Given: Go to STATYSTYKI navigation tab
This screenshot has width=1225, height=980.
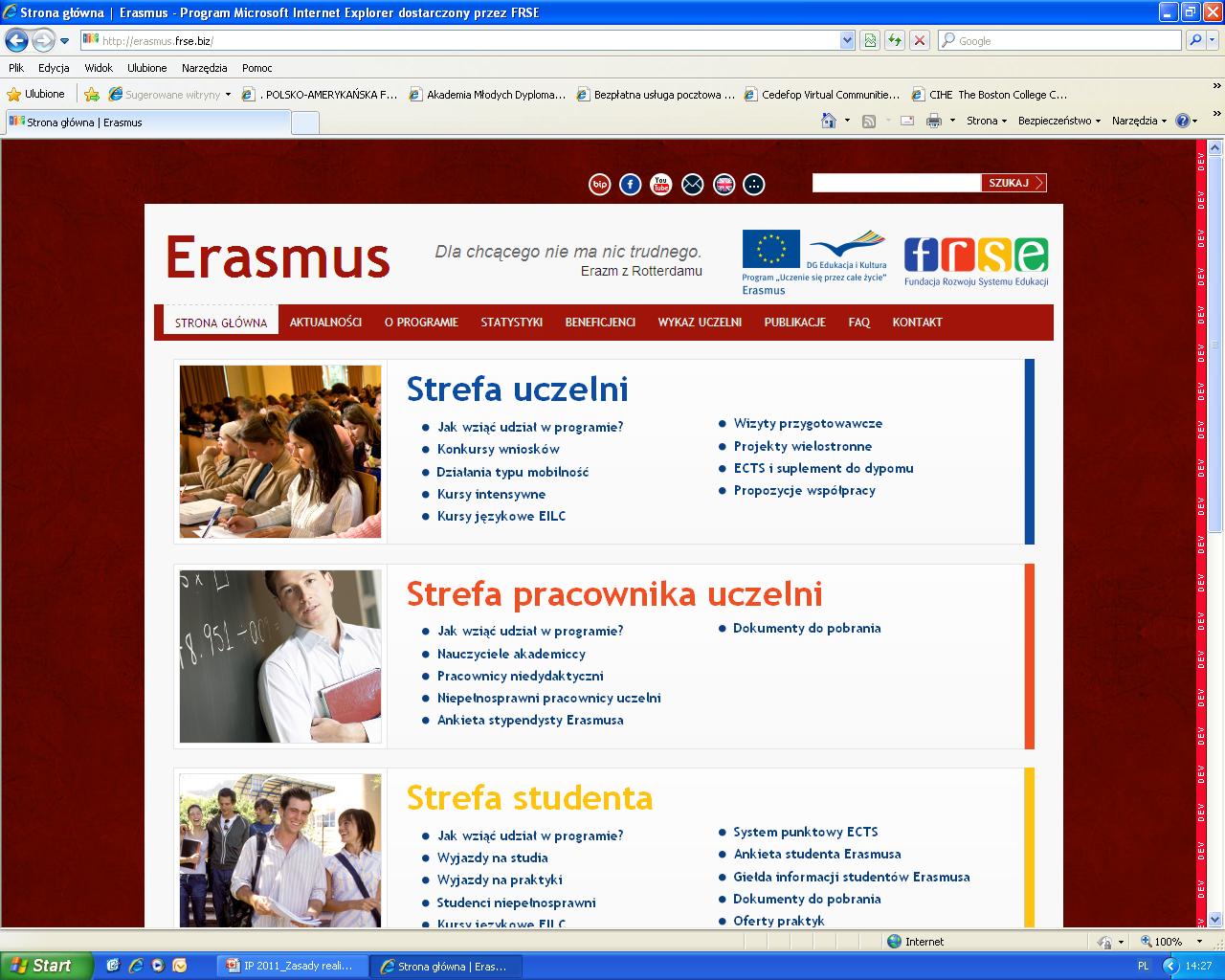Looking at the screenshot, I should point(511,323).
